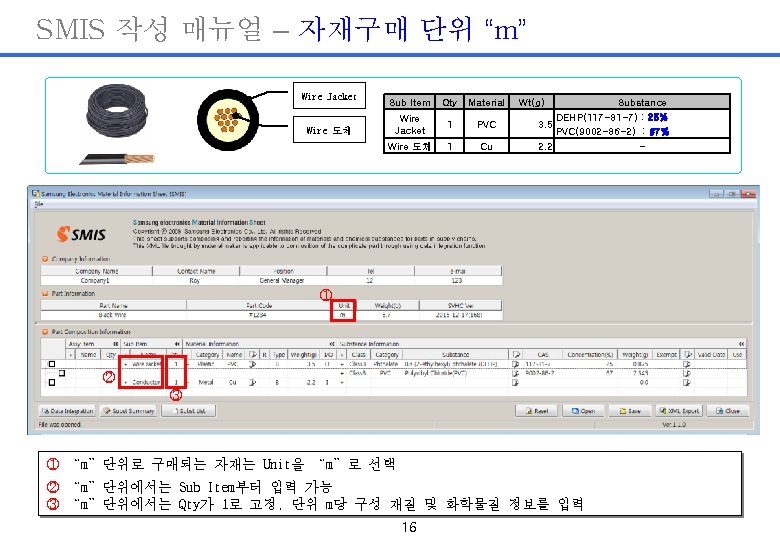The width and height of the screenshot is (780, 540).
Task: Open material lookup icon in Conductor Cu row
Action: click(x=253, y=382)
